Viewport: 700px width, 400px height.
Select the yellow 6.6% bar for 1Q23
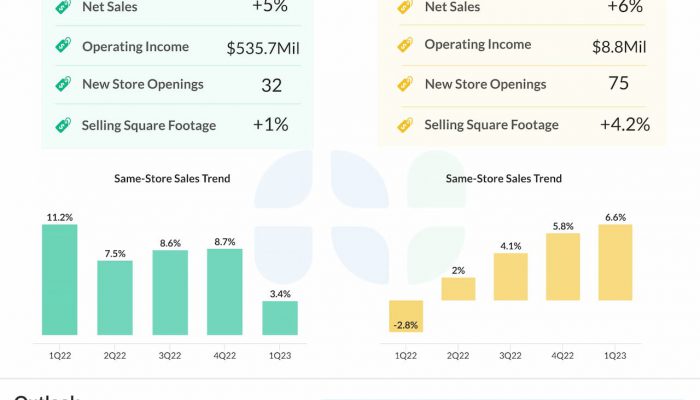[615, 262]
